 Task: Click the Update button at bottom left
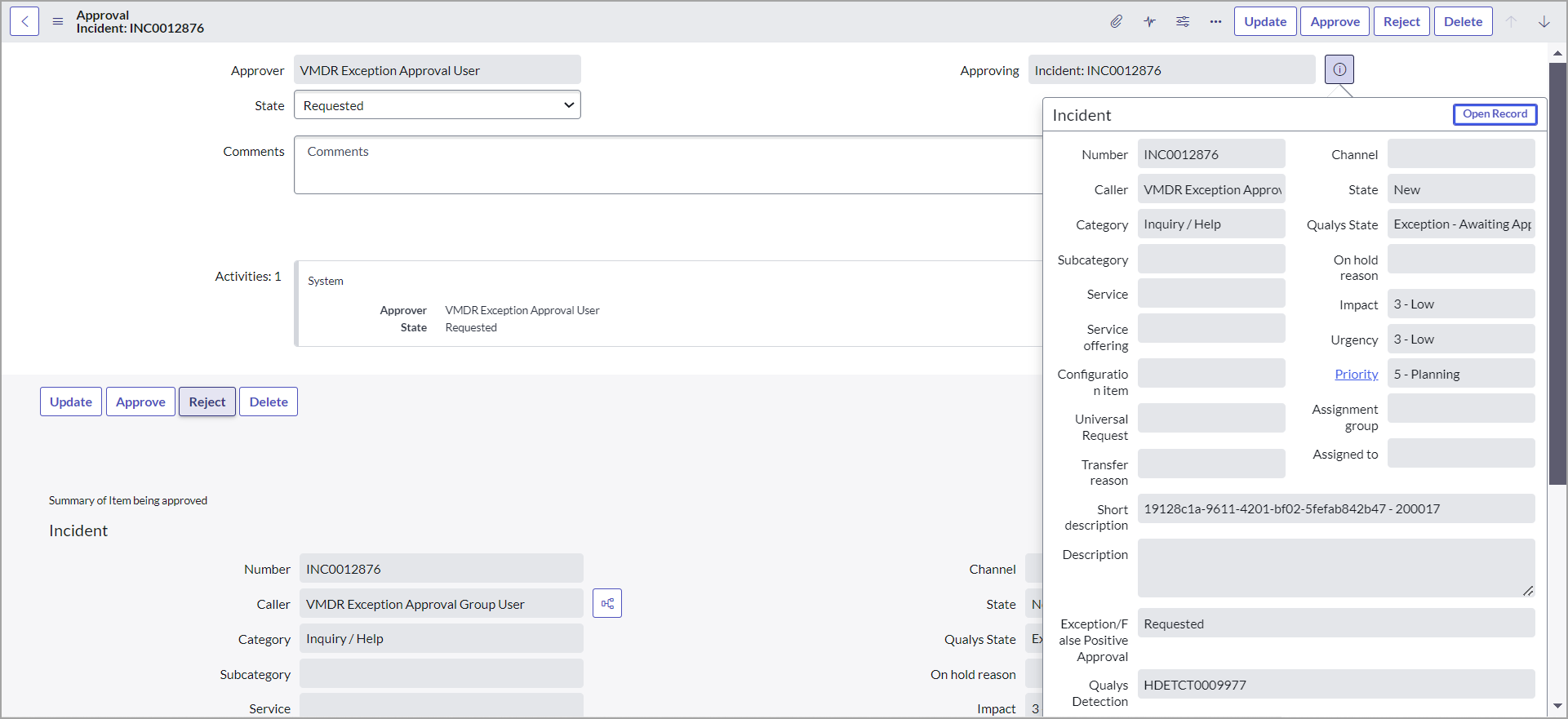click(x=71, y=402)
